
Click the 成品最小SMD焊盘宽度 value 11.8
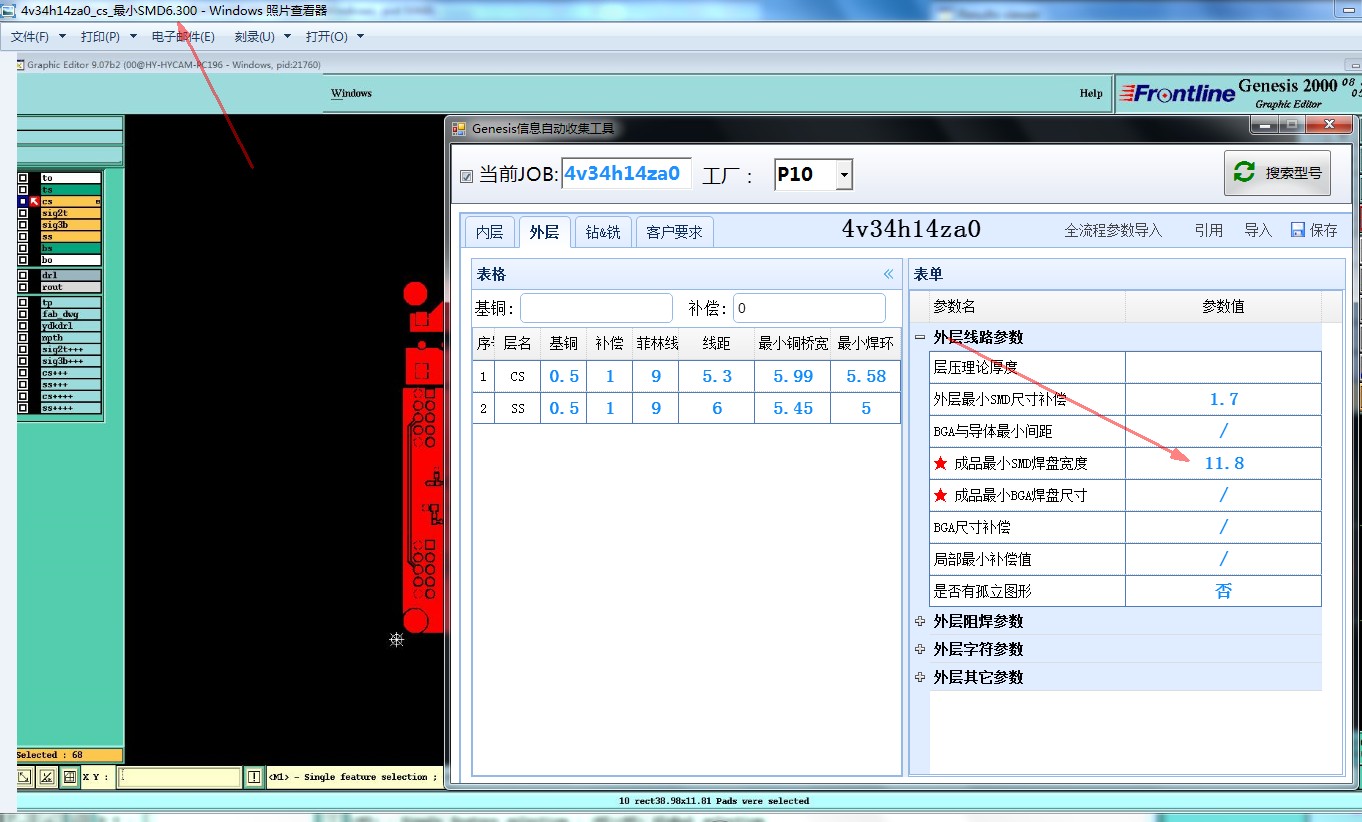(1223, 463)
